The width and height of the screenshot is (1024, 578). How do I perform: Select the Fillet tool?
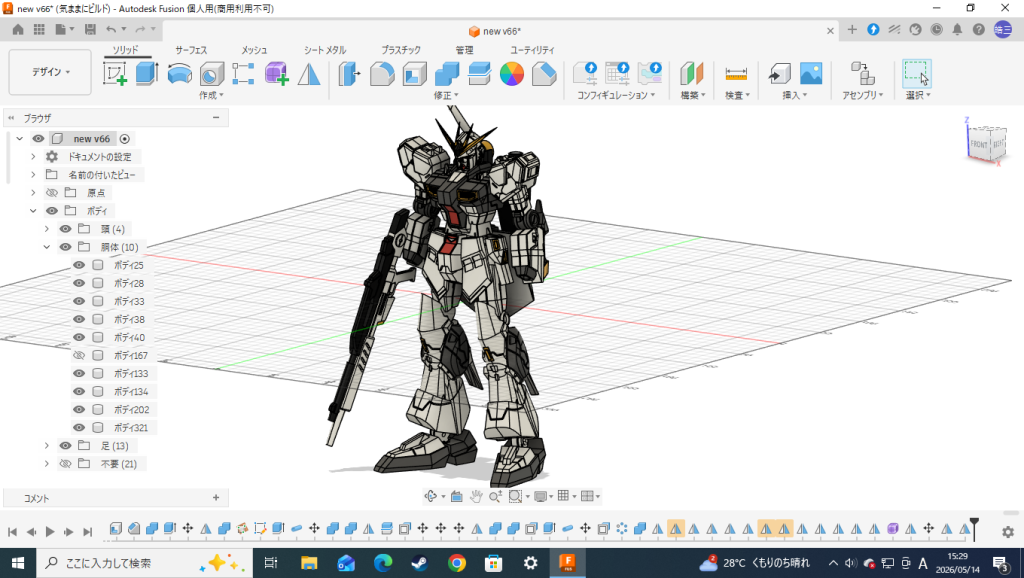[382, 74]
